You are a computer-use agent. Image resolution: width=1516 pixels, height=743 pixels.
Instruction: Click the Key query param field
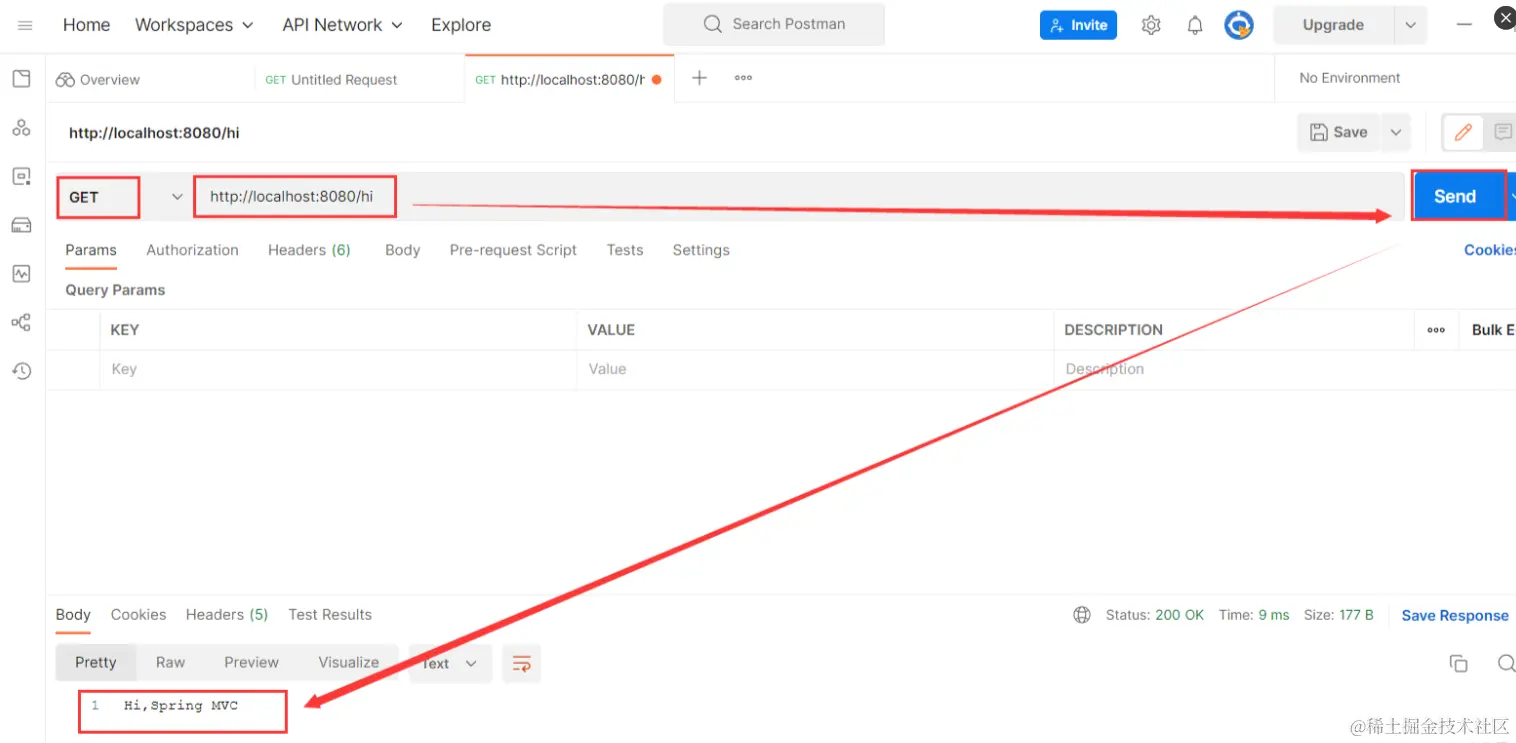[x=338, y=369]
